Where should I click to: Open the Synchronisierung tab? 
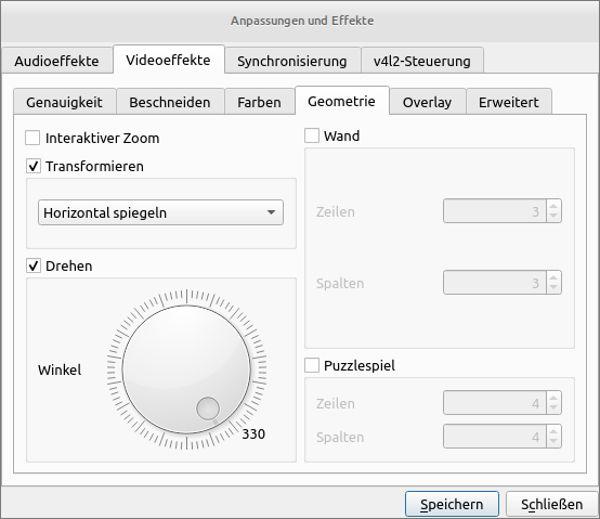tap(291, 61)
